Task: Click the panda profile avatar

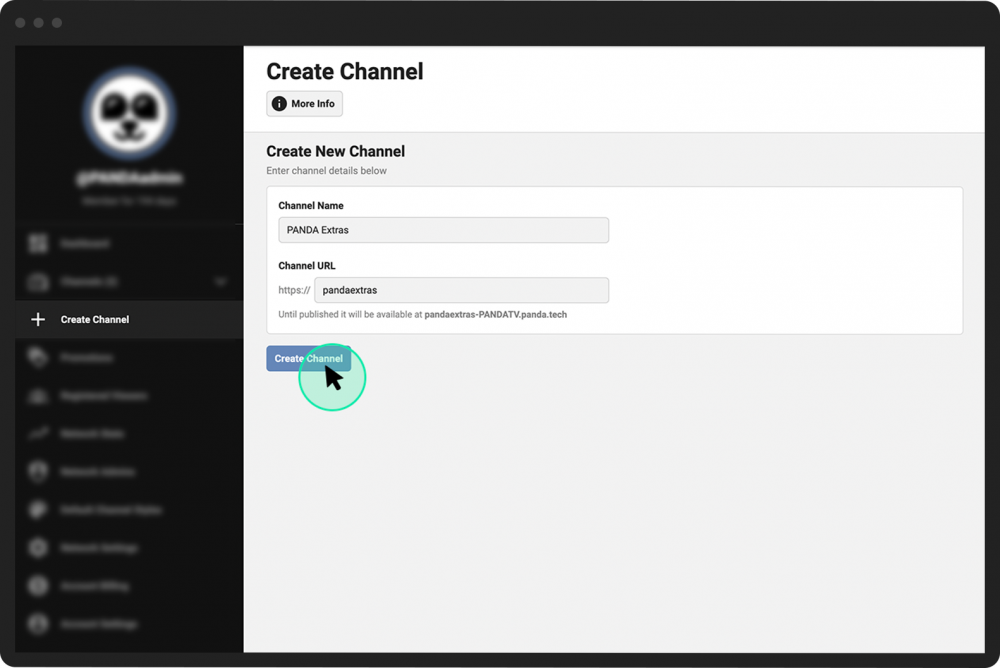Action: click(128, 113)
